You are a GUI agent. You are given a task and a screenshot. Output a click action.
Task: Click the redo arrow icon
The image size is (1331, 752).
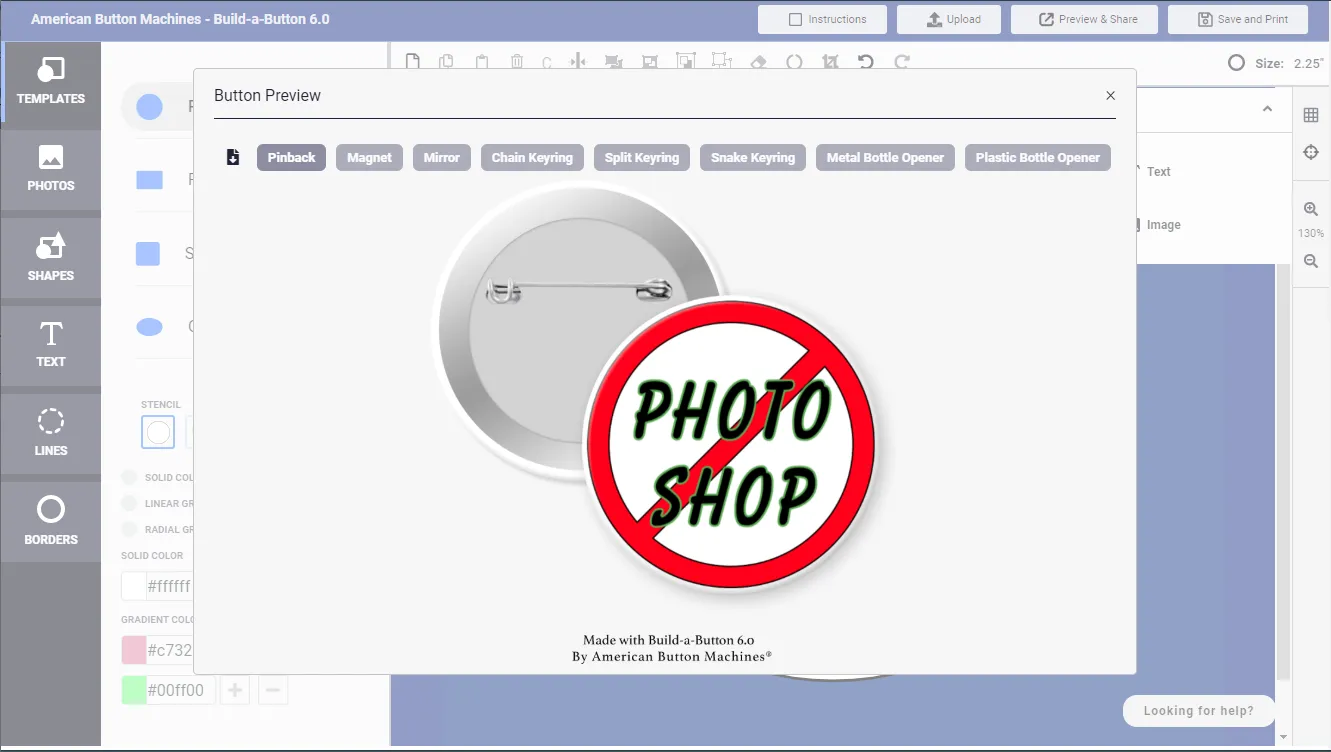[902, 62]
